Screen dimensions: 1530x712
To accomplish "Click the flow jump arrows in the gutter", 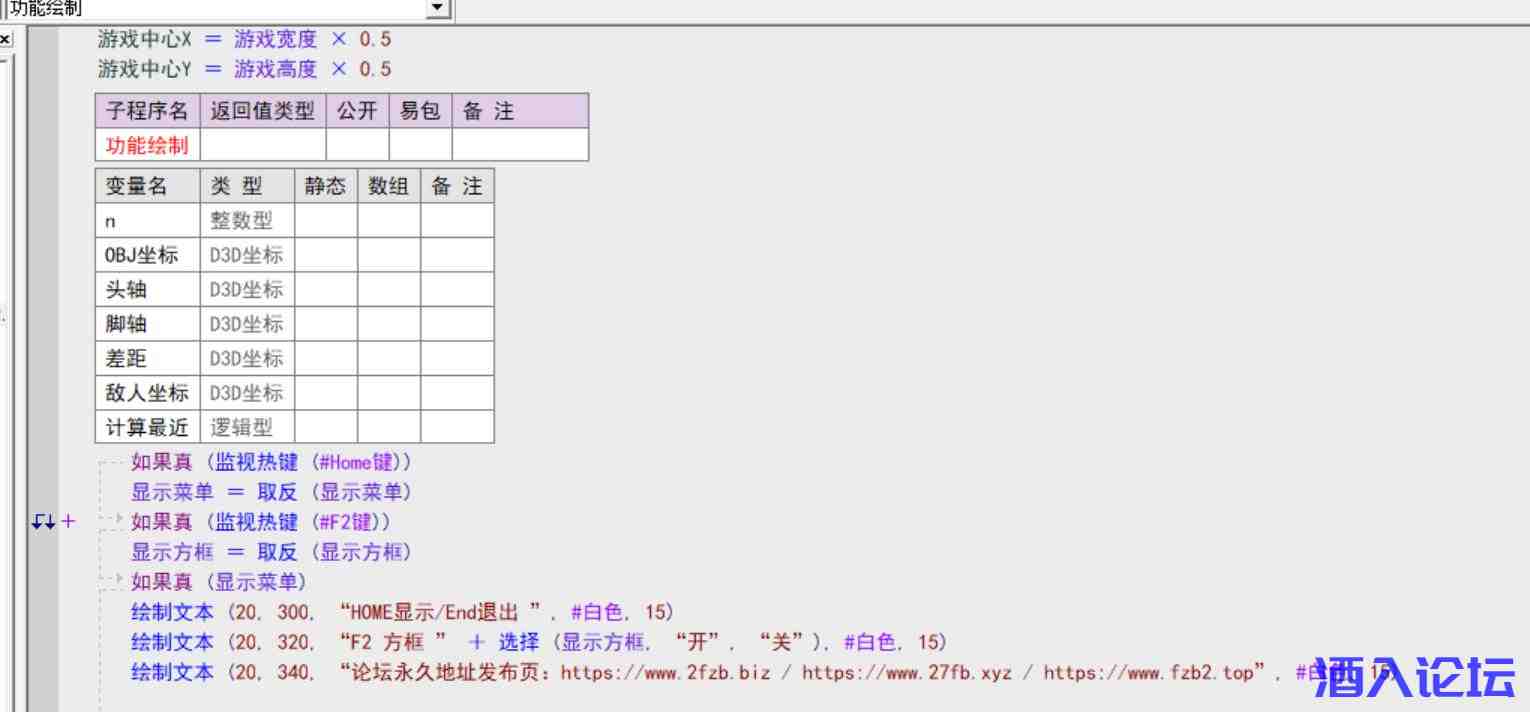I will [x=42, y=522].
